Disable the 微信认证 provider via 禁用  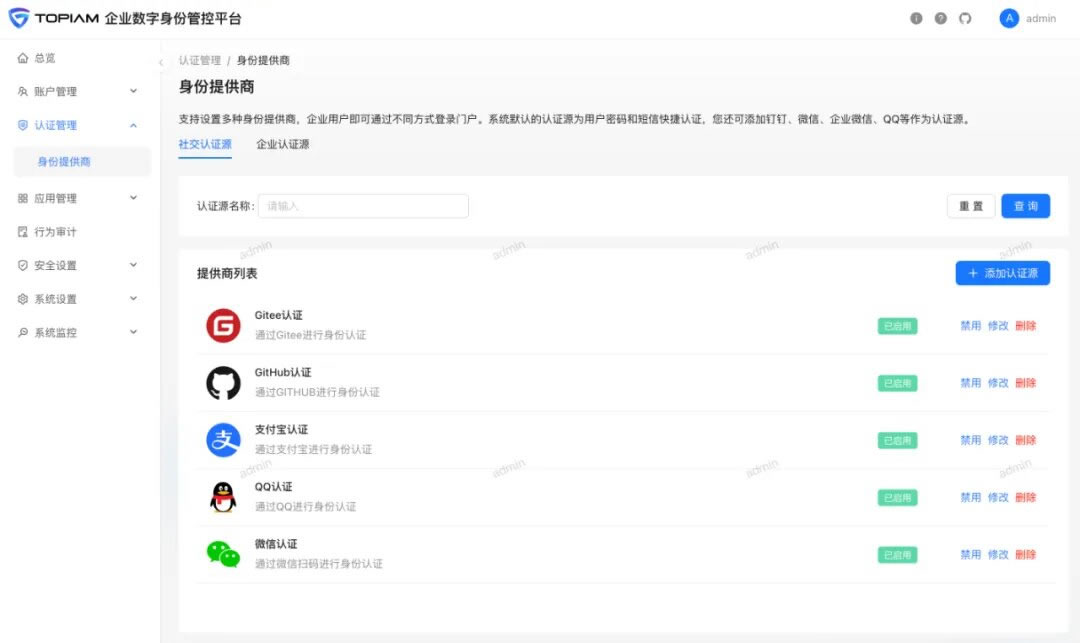point(970,554)
